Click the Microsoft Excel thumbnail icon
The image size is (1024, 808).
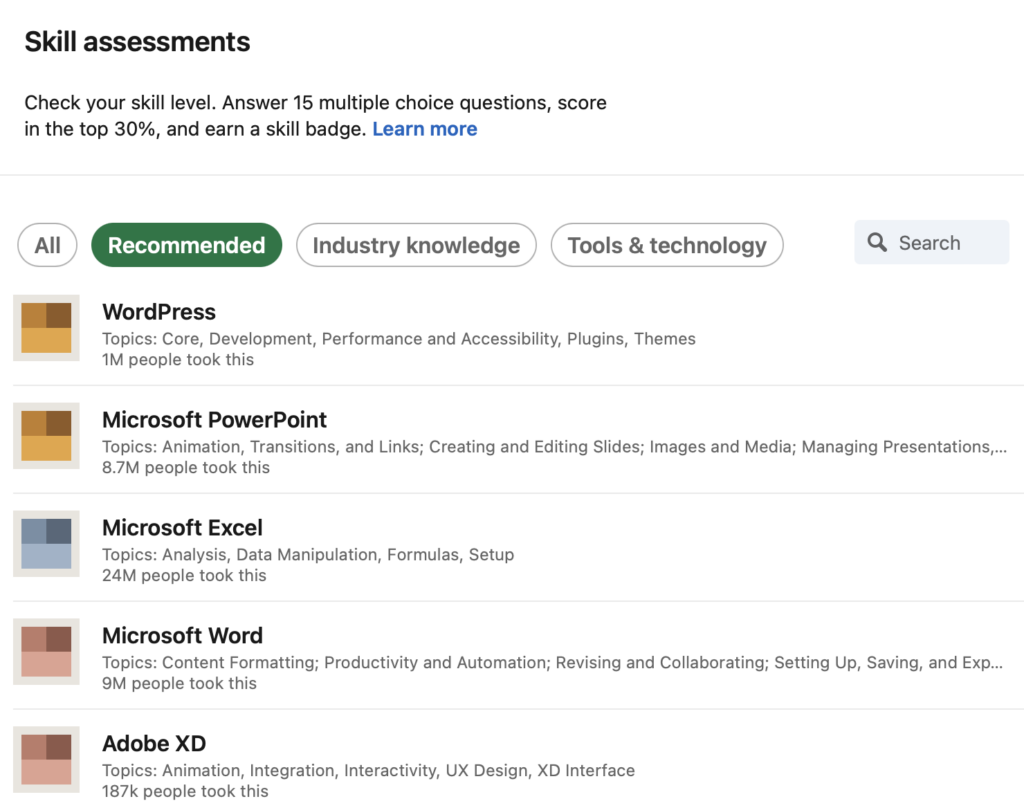pyautogui.click(x=46, y=544)
